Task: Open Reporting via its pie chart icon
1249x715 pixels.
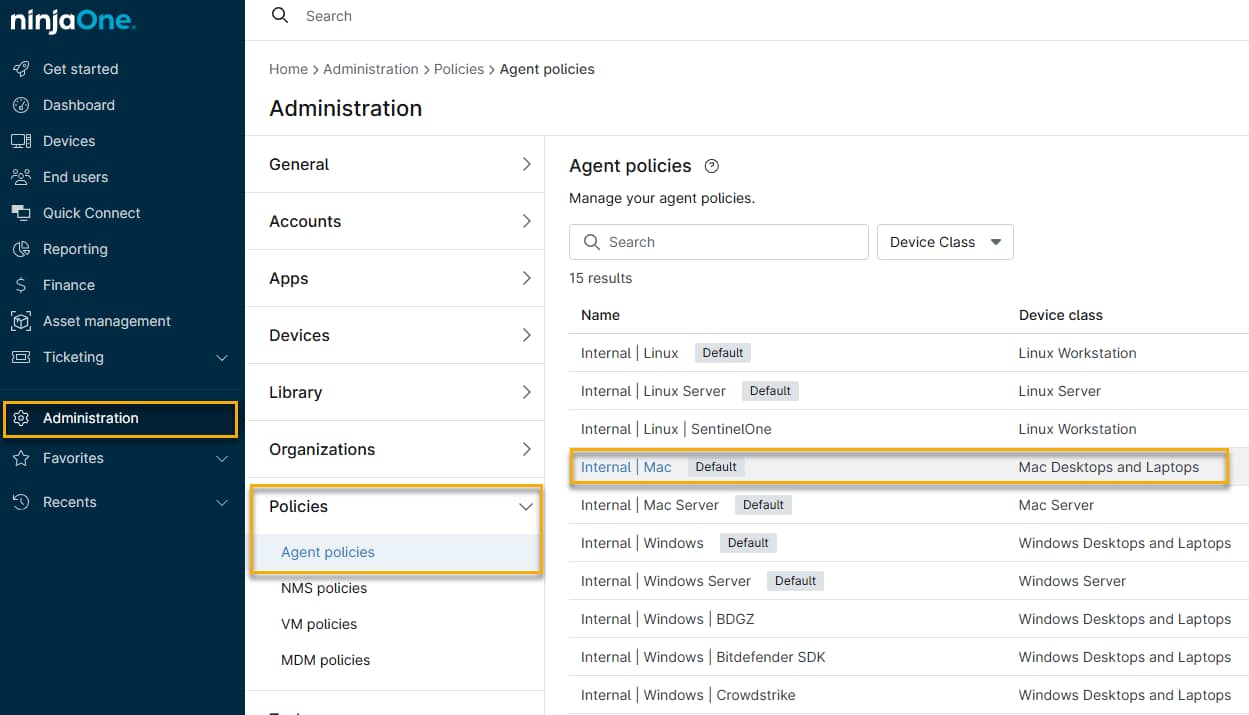Action: point(21,249)
